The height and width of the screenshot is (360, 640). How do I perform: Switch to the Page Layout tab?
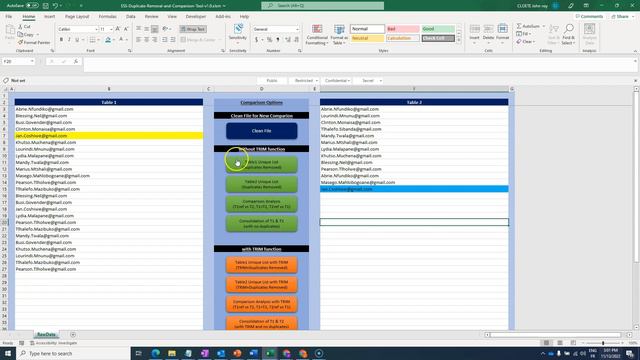coord(77,16)
